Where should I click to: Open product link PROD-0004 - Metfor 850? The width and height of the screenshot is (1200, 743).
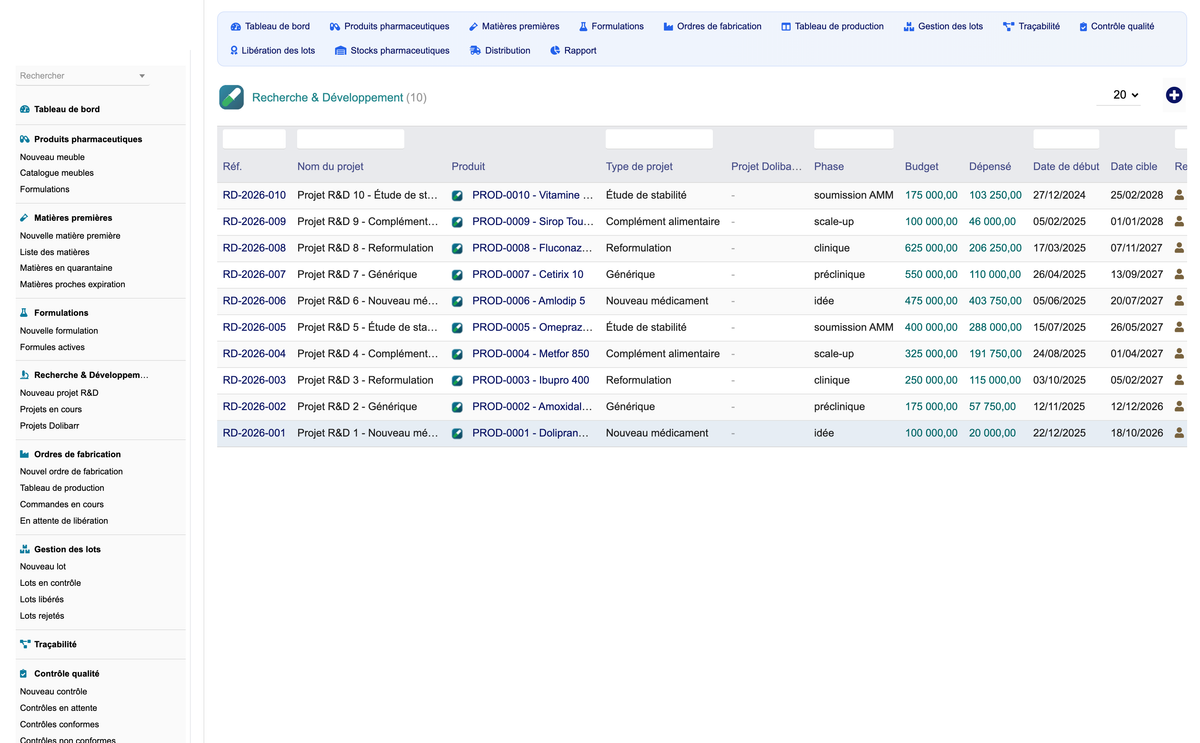(531, 354)
